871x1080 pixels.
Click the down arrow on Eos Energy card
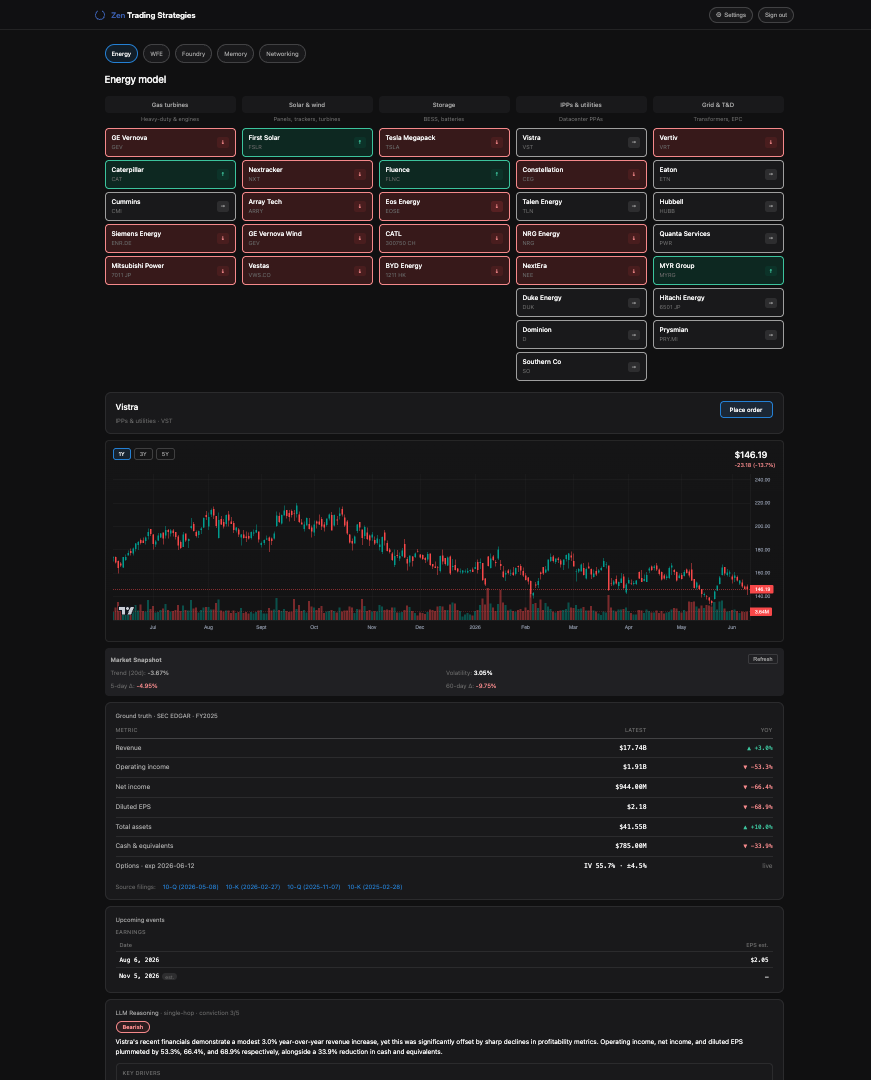click(x=496, y=206)
